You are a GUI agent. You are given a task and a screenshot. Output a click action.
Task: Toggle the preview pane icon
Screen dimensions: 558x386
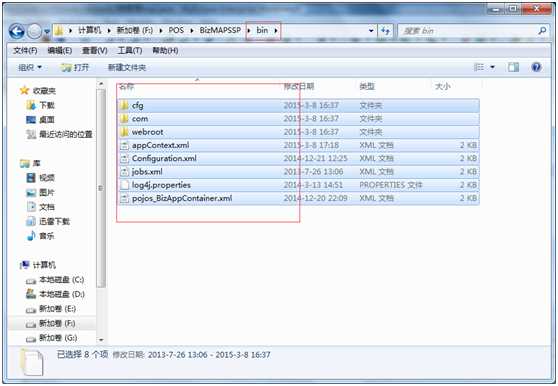click(513, 67)
